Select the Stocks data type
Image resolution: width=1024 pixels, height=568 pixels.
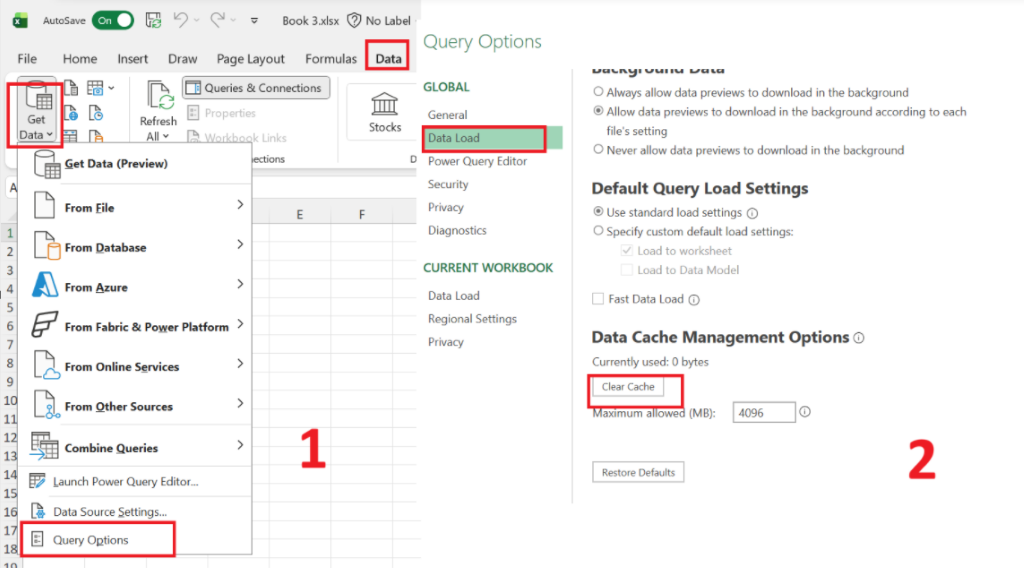[385, 113]
